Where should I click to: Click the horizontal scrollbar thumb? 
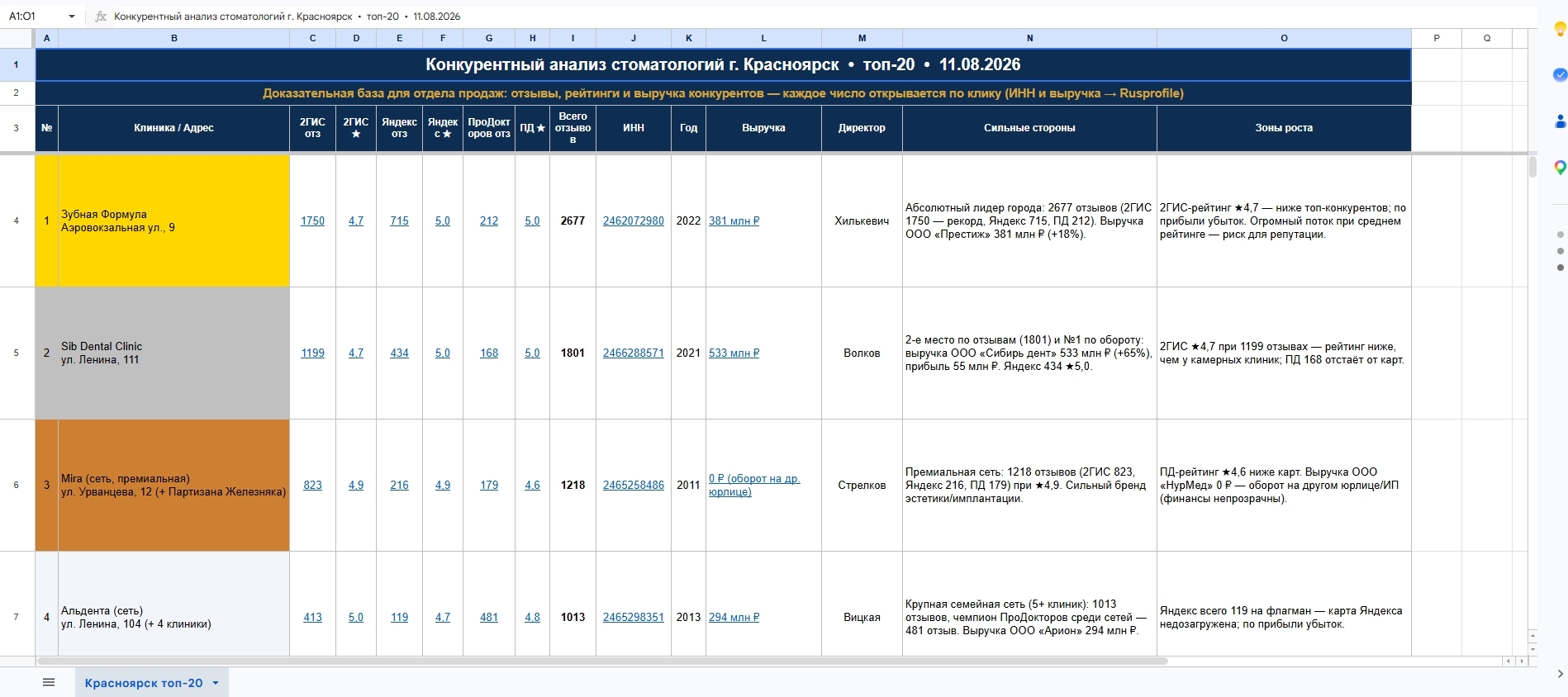point(602,661)
